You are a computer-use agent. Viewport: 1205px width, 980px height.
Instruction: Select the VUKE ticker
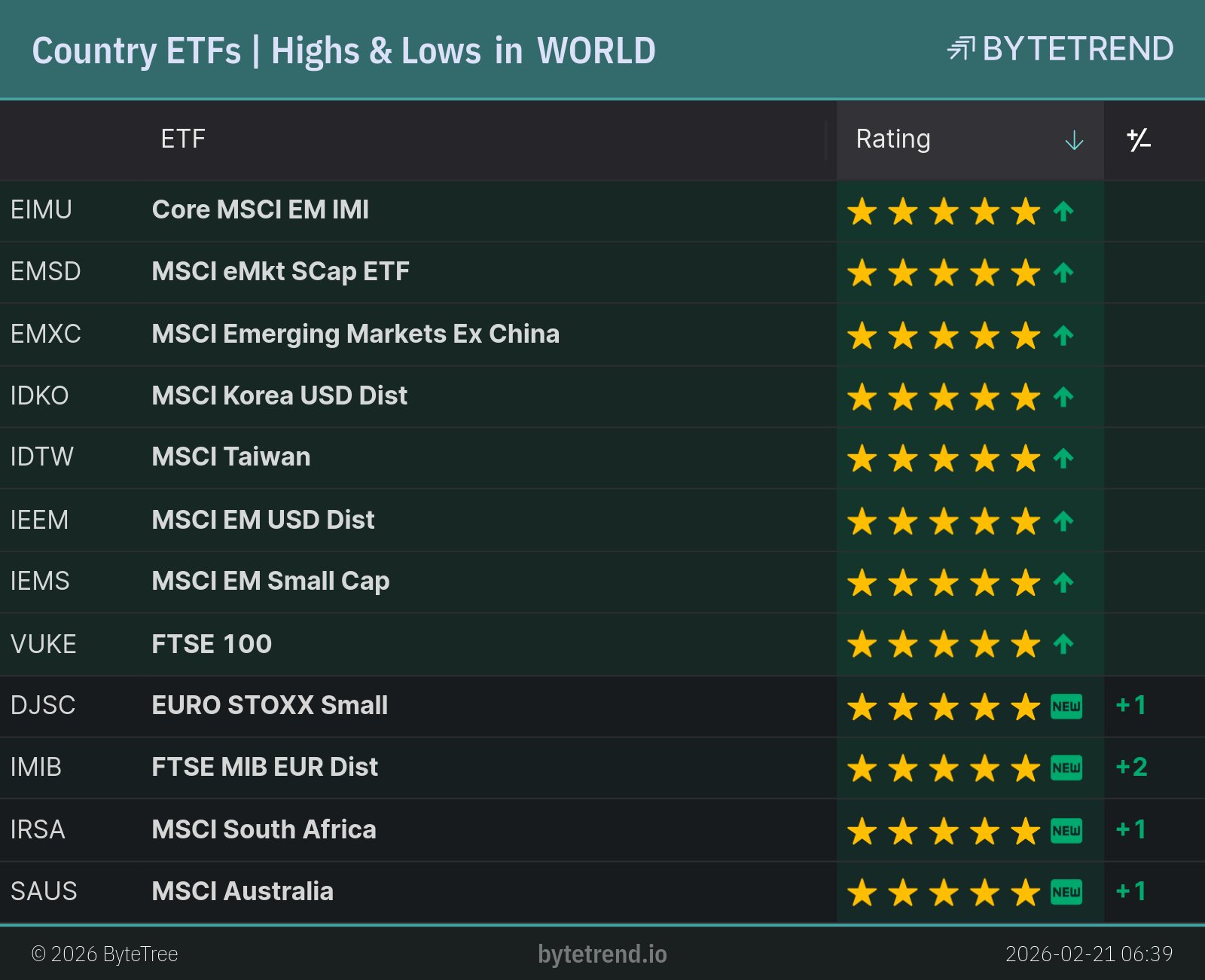(x=44, y=644)
